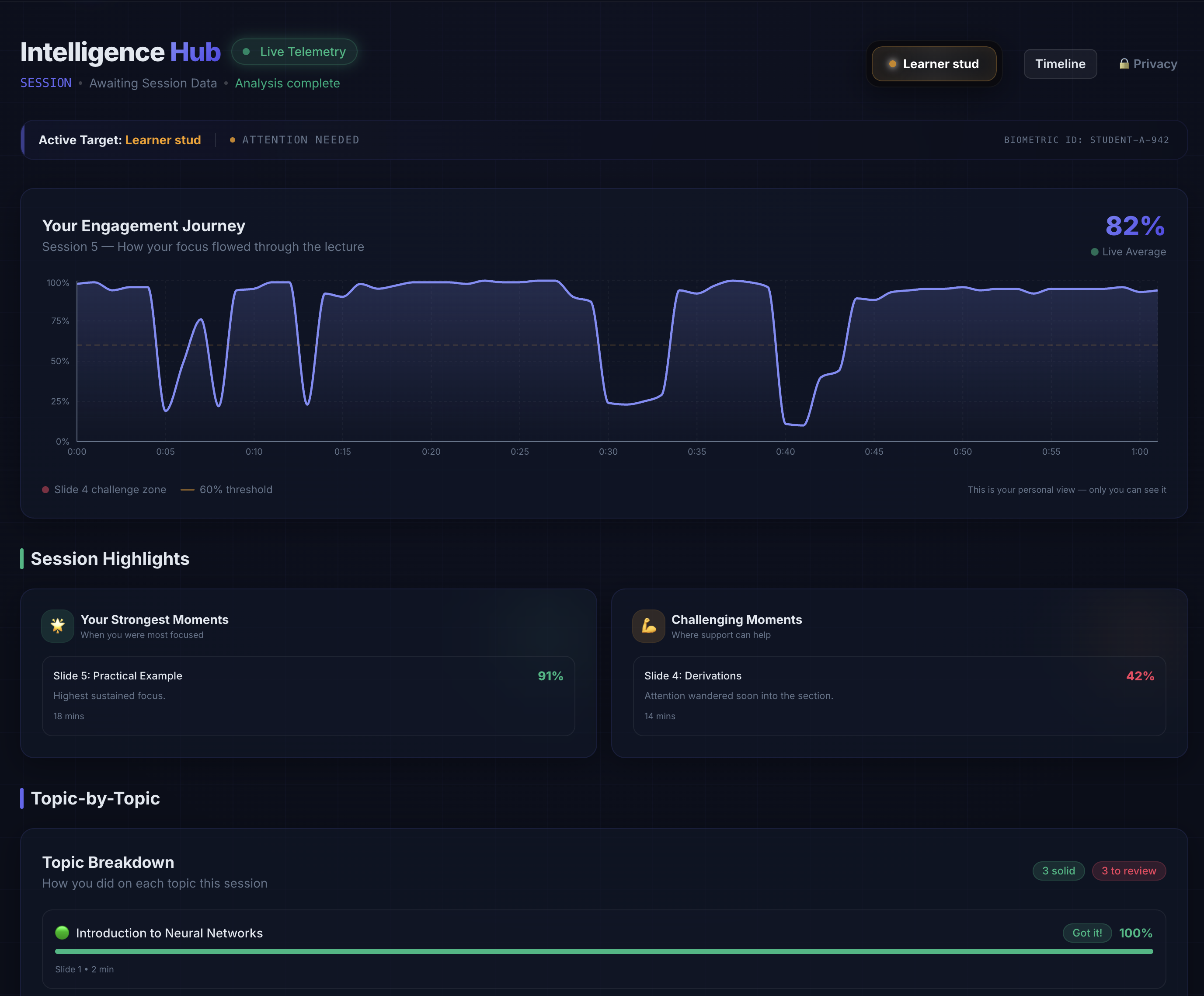Click the red Slide 4 challenge zone legend dot
Screen dimensions: 1204x996
45,490
